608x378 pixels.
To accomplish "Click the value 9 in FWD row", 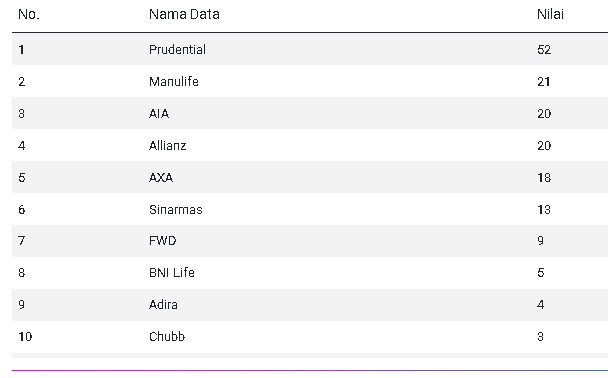I will [x=541, y=240].
